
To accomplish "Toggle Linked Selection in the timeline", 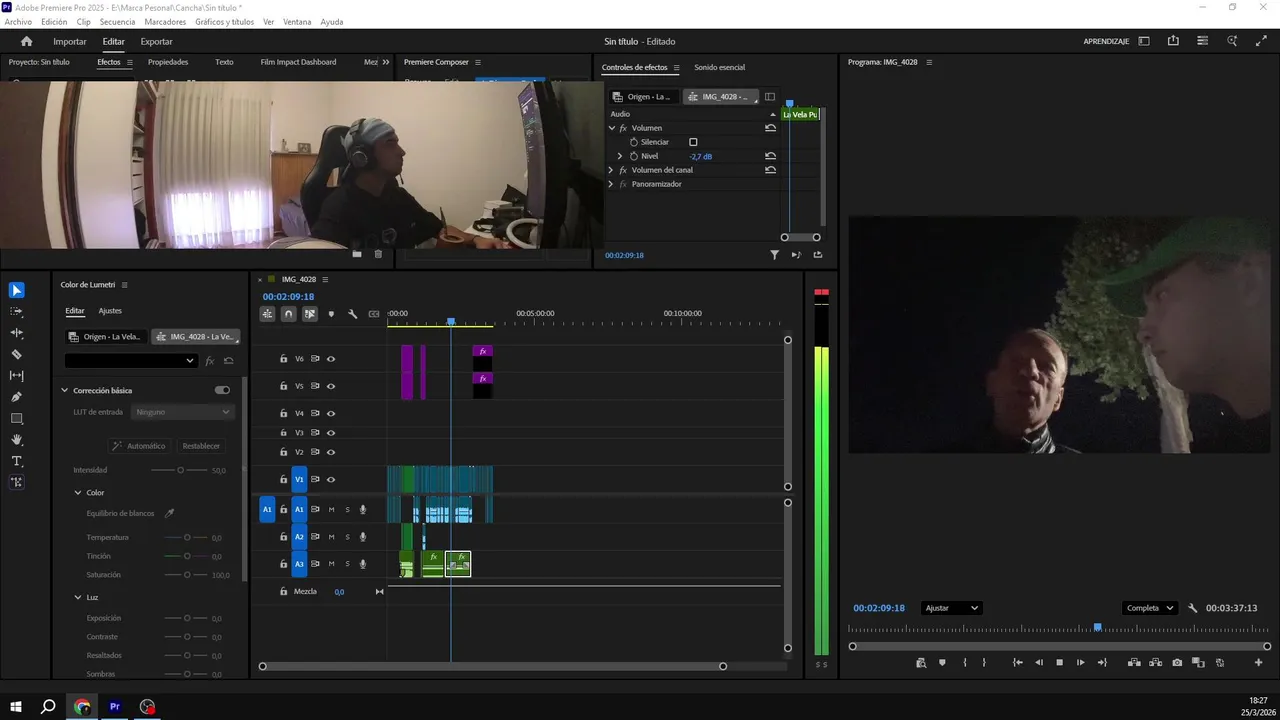I will pos(310,314).
